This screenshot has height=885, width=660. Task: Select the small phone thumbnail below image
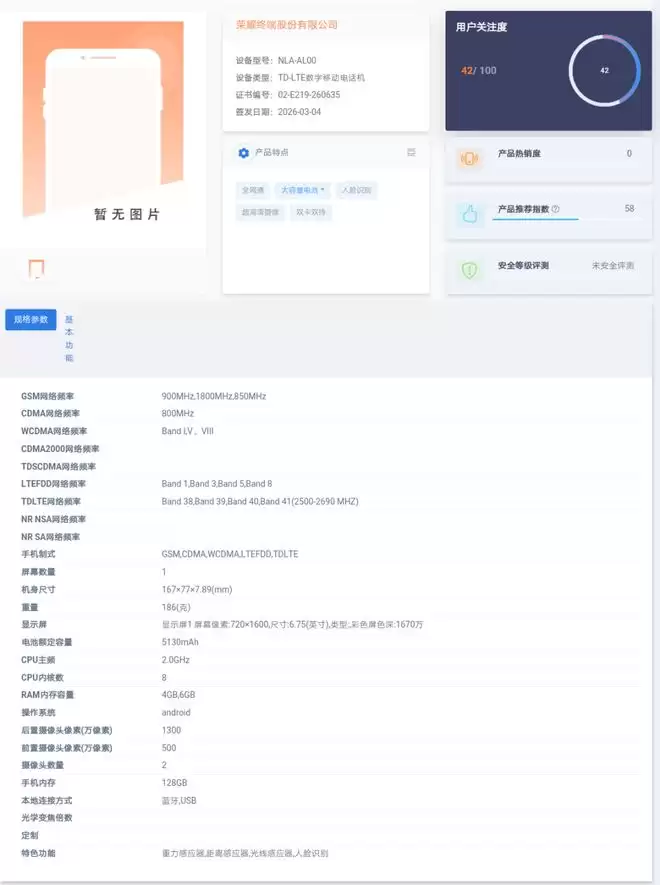(37, 269)
